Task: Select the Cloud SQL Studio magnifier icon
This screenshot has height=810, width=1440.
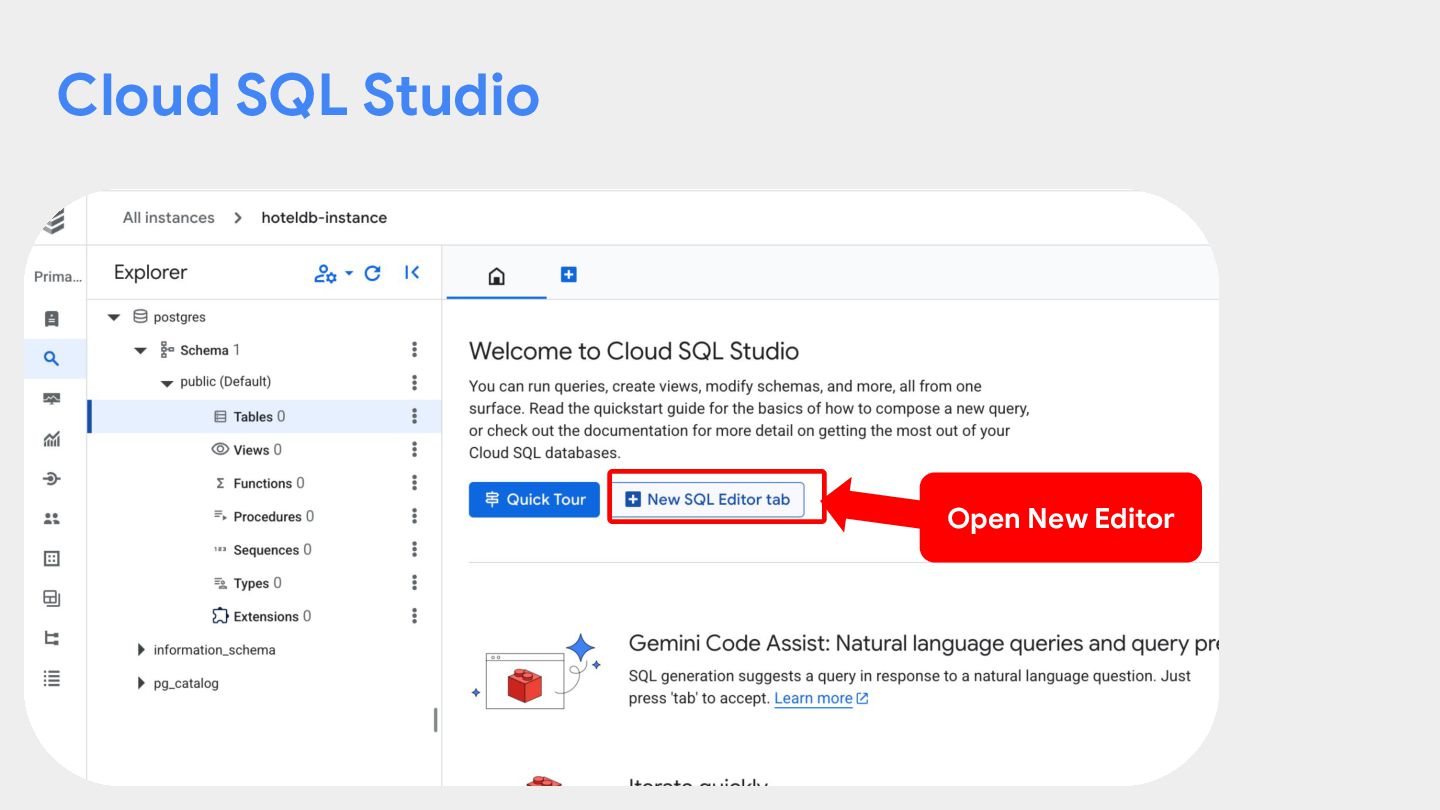Action: 52,359
